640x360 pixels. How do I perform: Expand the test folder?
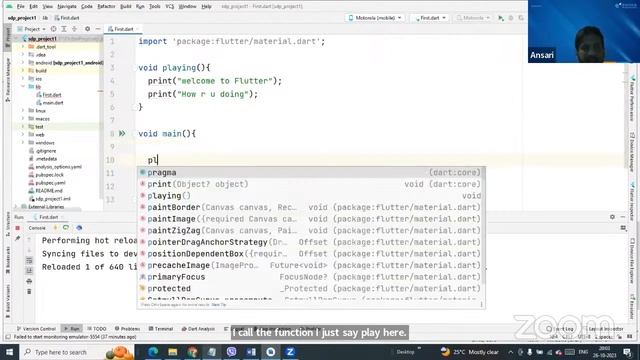[23, 127]
